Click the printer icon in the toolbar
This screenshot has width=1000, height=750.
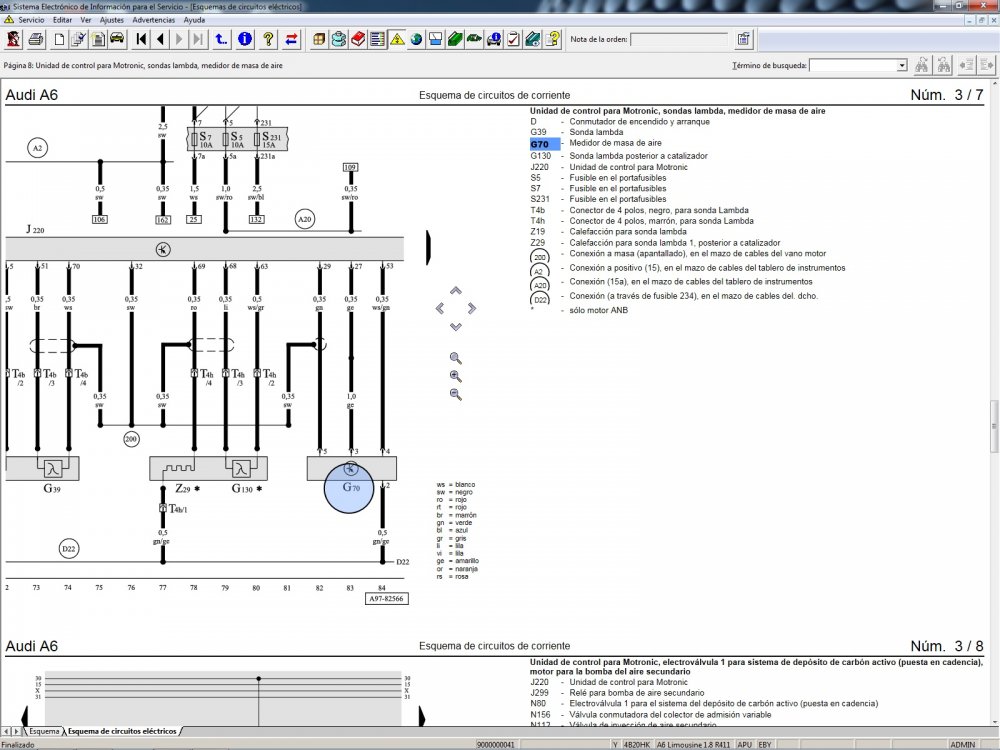[36, 40]
